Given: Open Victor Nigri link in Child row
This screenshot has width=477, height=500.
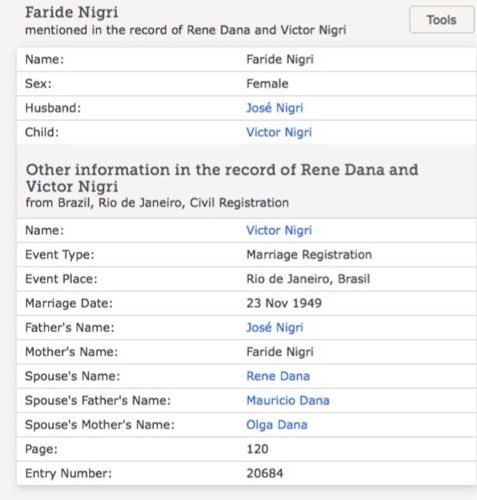Looking at the screenshot, I should 279,132.
